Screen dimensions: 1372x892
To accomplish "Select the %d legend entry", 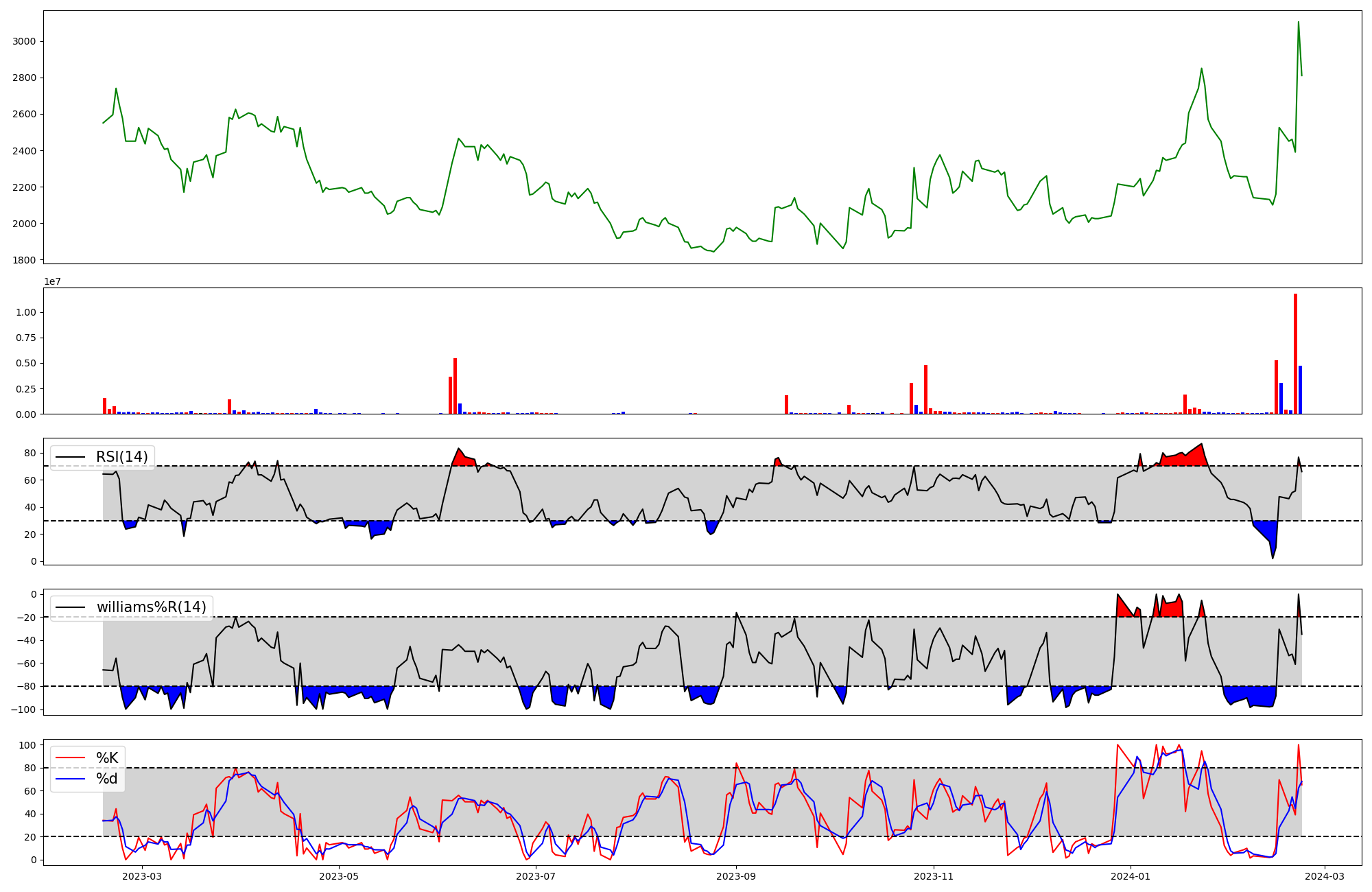I will point(107,779).
